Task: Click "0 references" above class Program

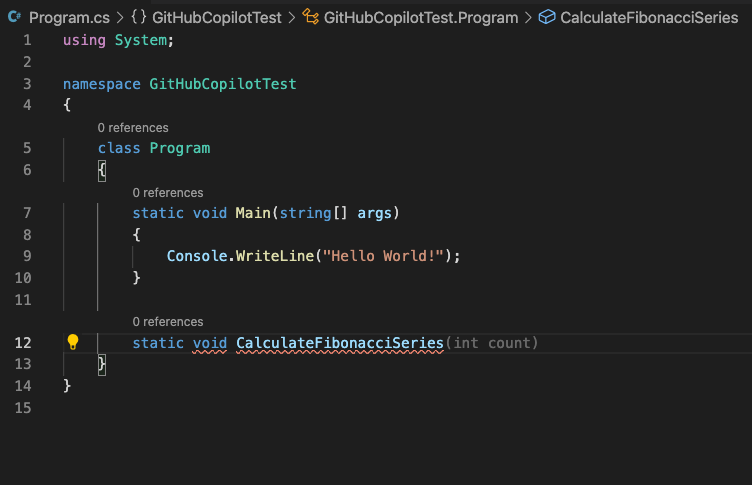Action: click(133, 128)
